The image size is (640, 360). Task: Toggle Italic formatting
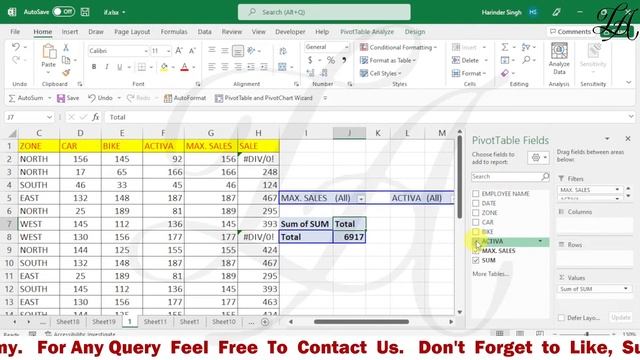[107, 67]
